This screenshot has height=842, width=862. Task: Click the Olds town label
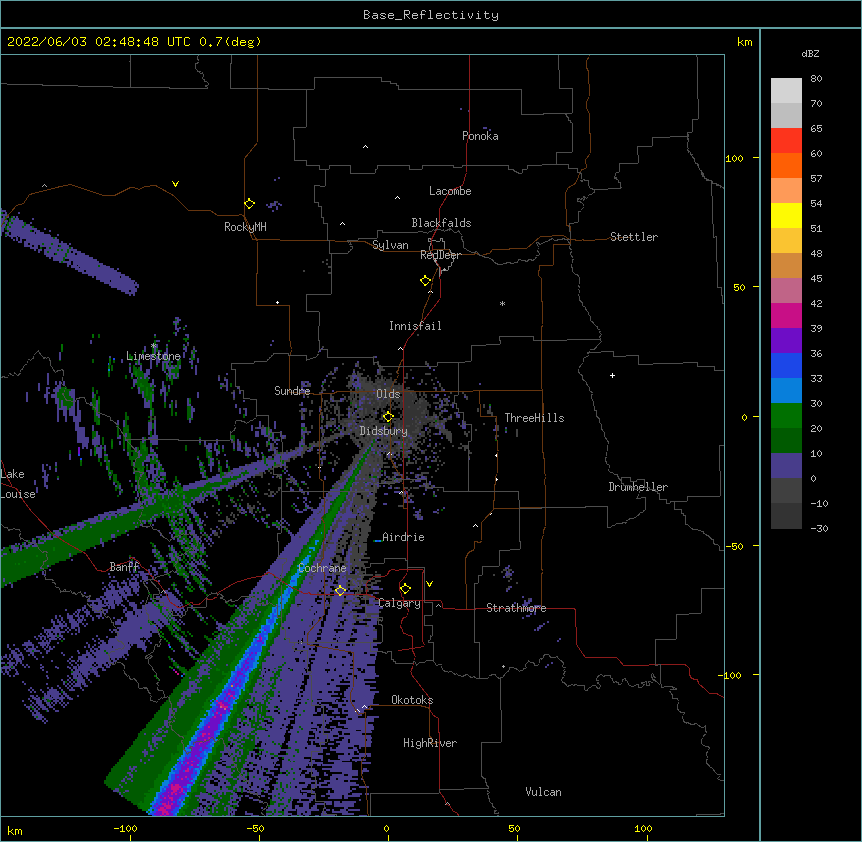point(388,394)
